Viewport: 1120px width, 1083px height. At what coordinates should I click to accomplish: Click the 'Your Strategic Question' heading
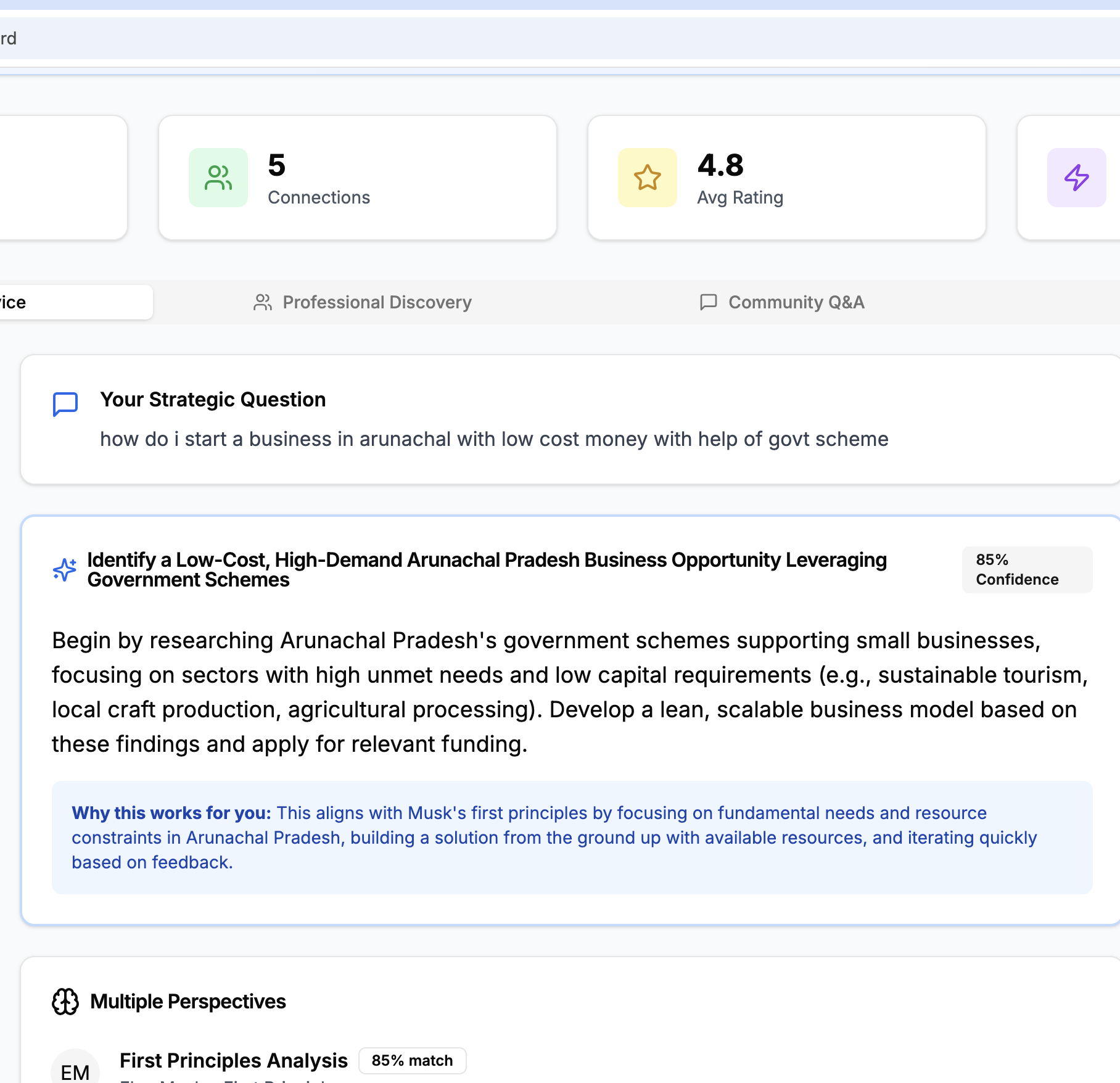coord(213,400)
